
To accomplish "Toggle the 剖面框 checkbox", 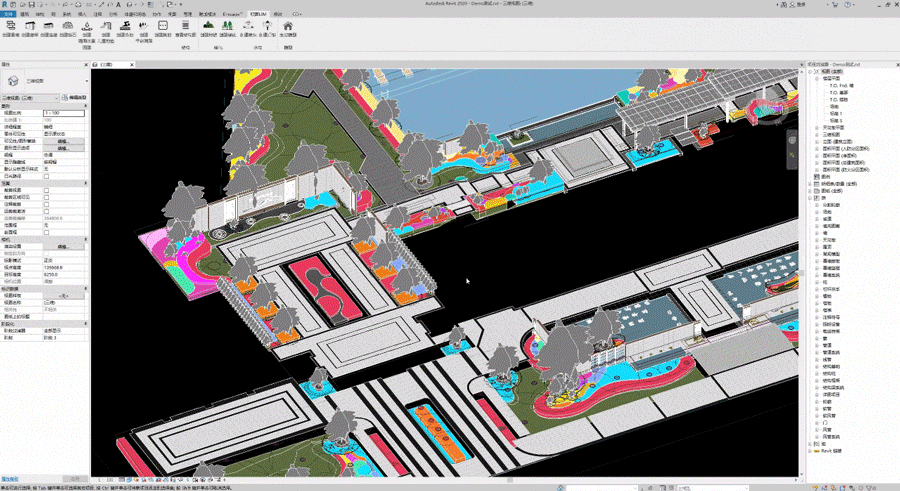I will point(46,232).
